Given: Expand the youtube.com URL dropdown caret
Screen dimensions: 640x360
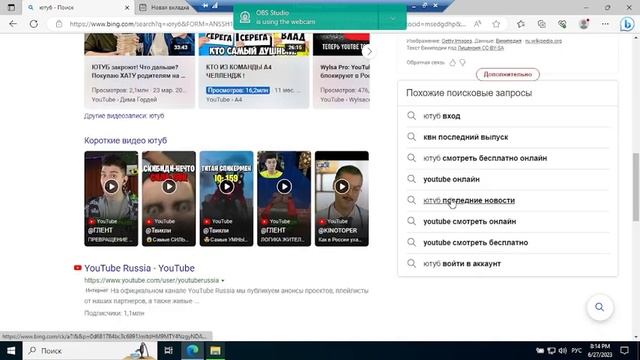Looking at the screenshot, I should click(x=222, y=281).
